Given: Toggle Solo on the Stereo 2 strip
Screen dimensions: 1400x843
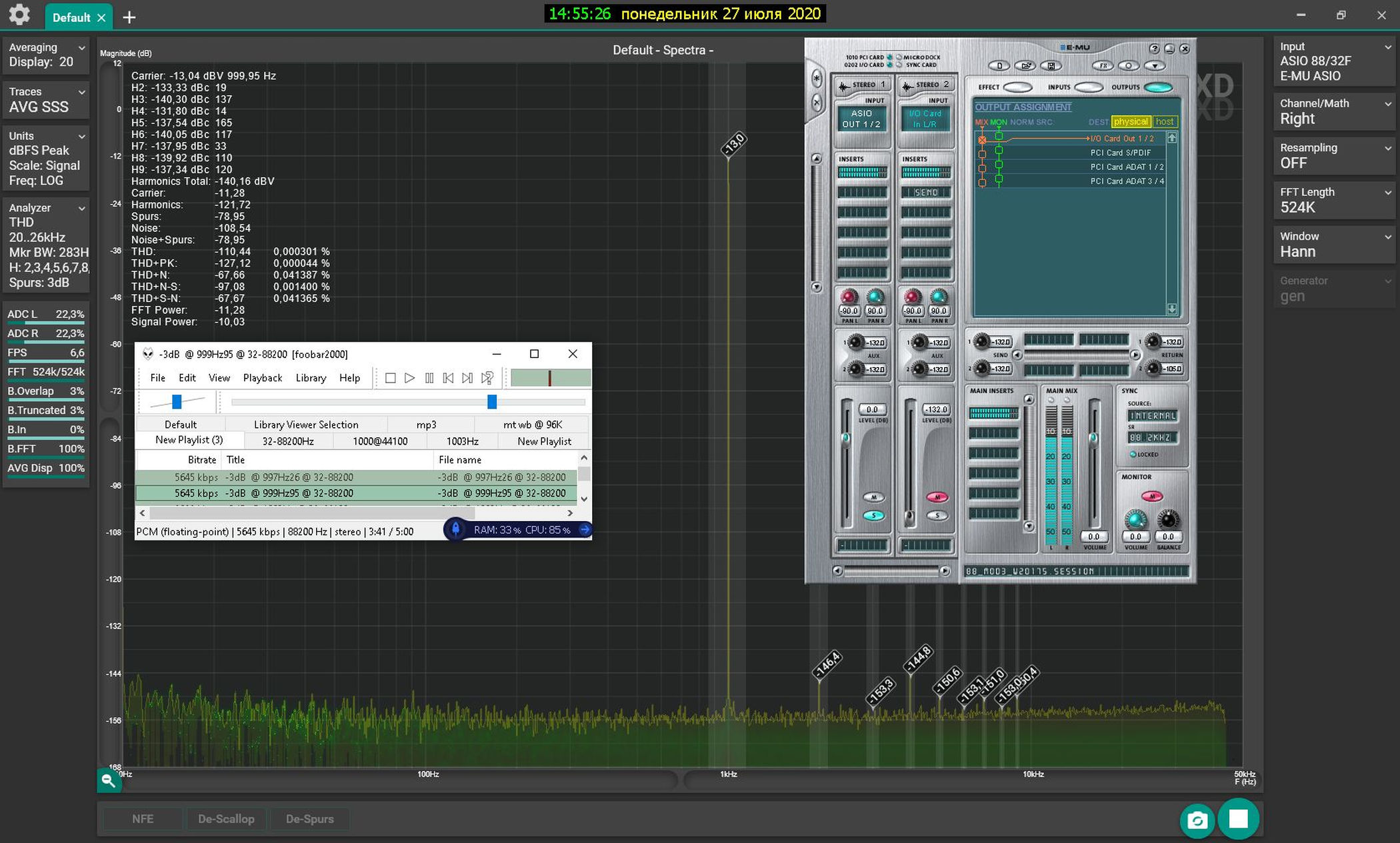Looking at the screenshot, I should [937, 515].
